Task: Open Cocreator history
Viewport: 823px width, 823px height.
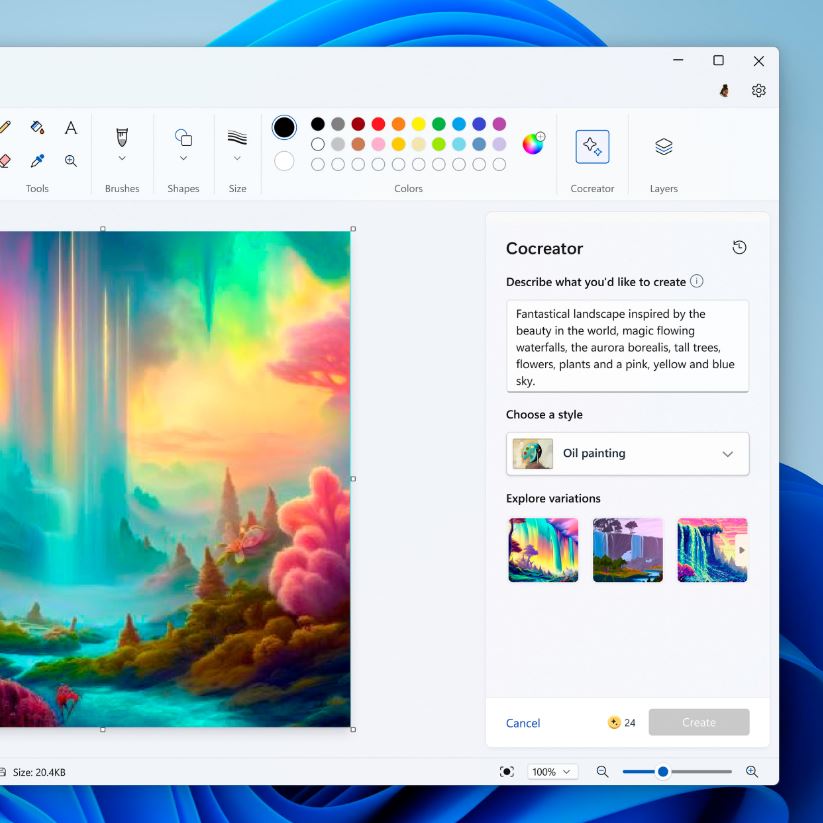Action: tap(739, 248)
